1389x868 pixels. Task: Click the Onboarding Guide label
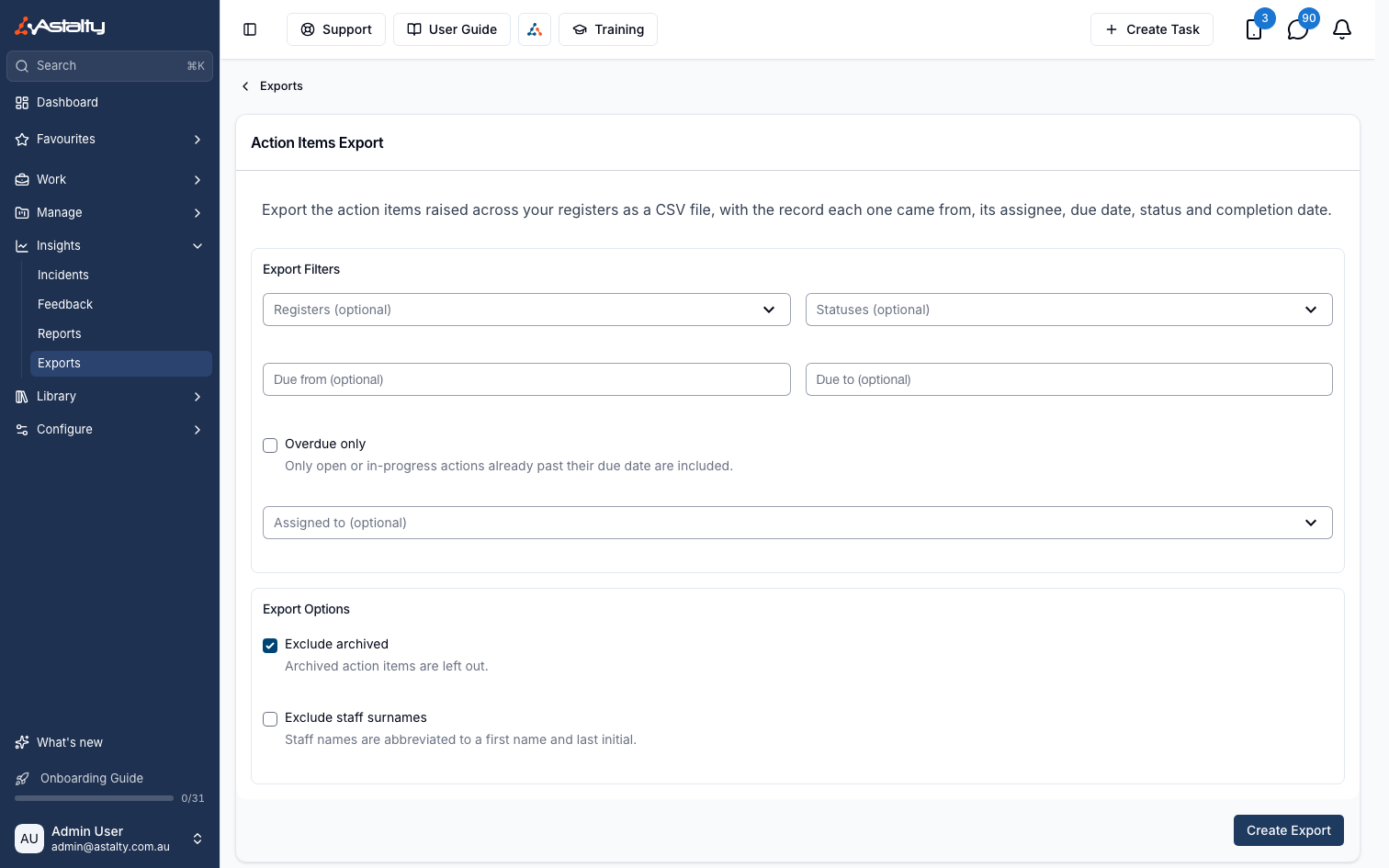[92, 779]
